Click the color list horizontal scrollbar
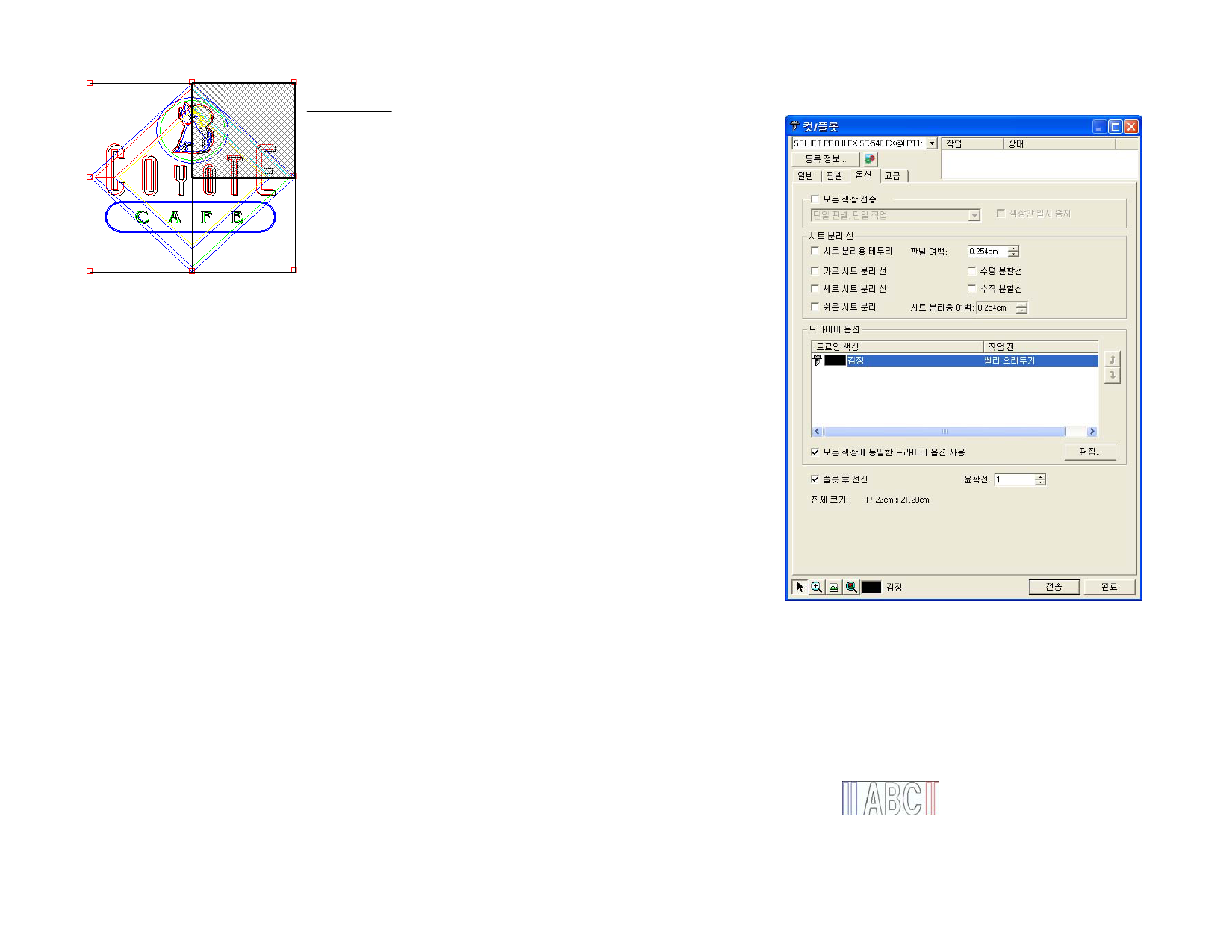 coord(945,432)
